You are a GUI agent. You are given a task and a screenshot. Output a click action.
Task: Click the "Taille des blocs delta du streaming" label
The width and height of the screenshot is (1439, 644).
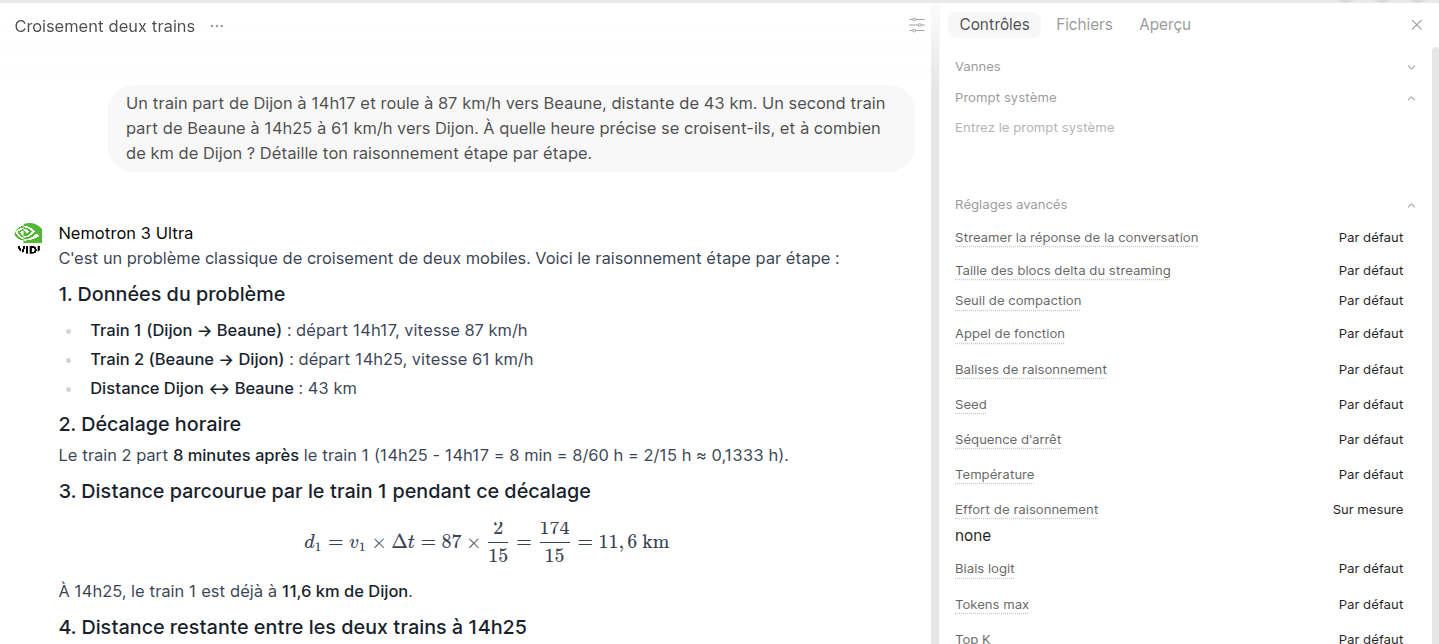point(1062,271)
